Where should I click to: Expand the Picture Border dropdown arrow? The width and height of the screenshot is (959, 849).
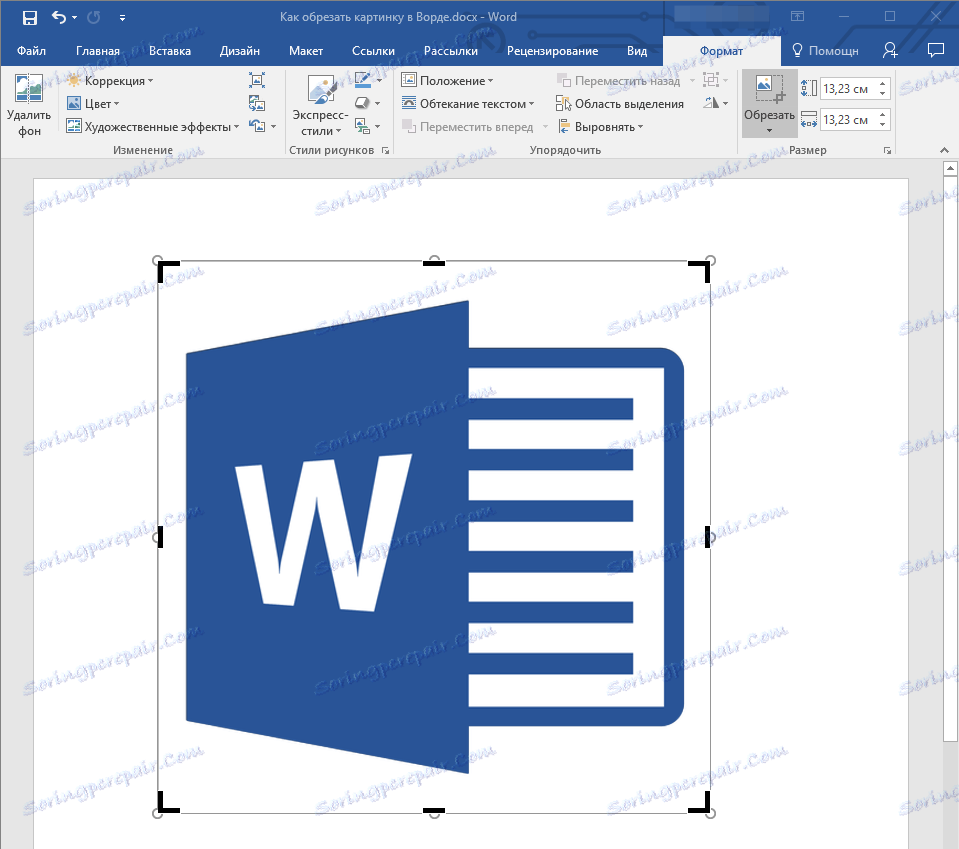[x=379, y=80]
